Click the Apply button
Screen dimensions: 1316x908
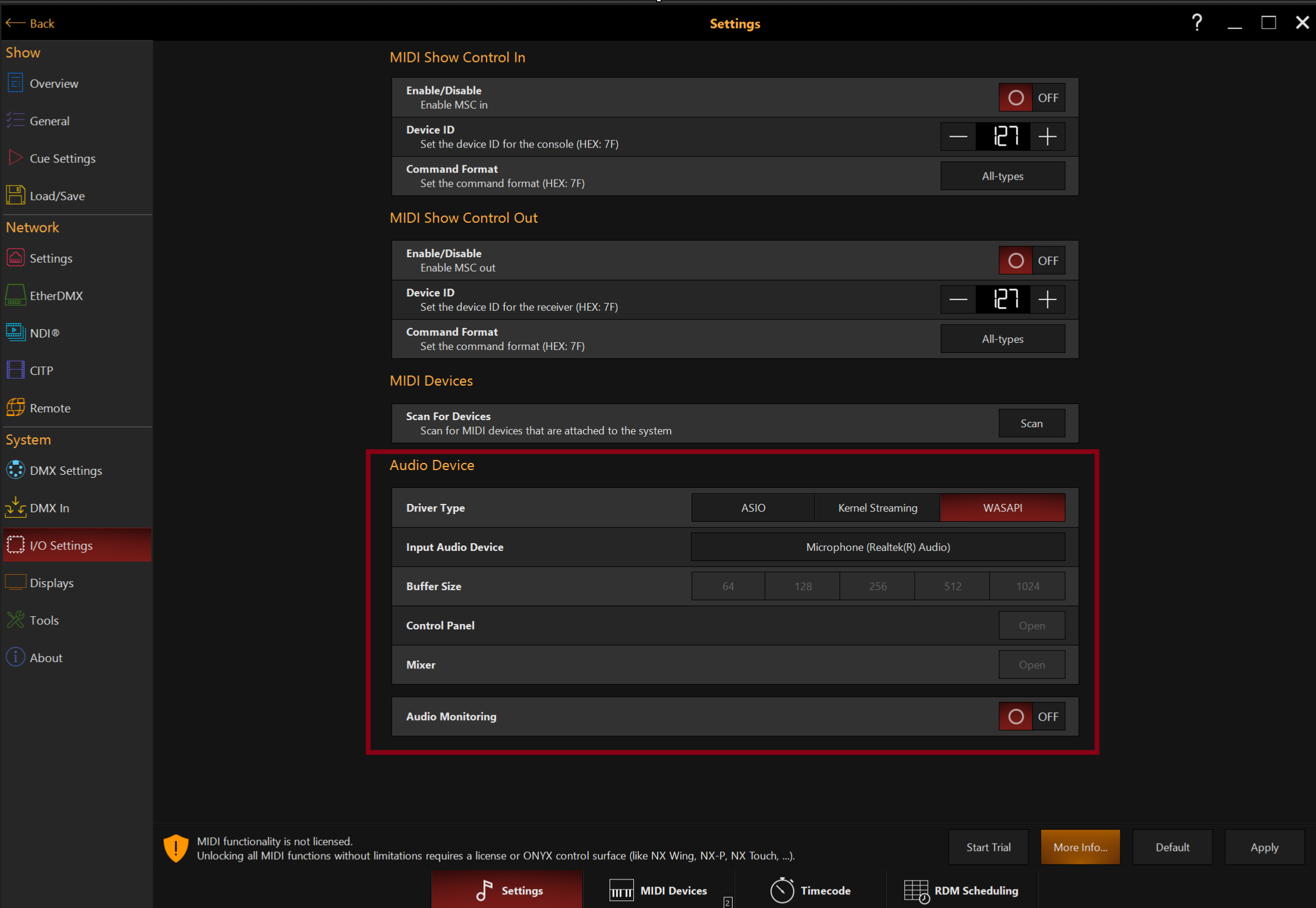[1264, 847]
